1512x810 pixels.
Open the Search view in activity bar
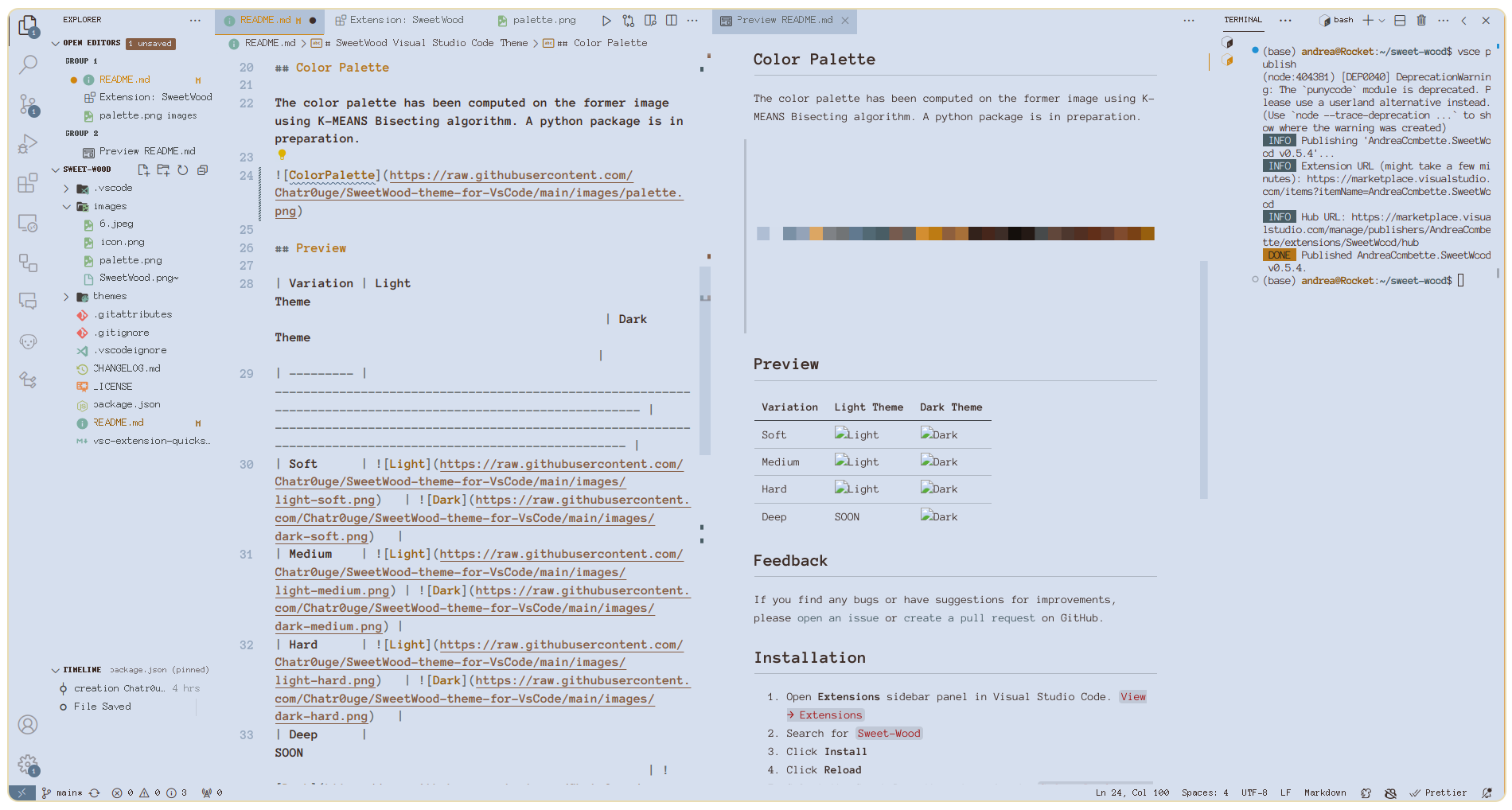(28, 64)
